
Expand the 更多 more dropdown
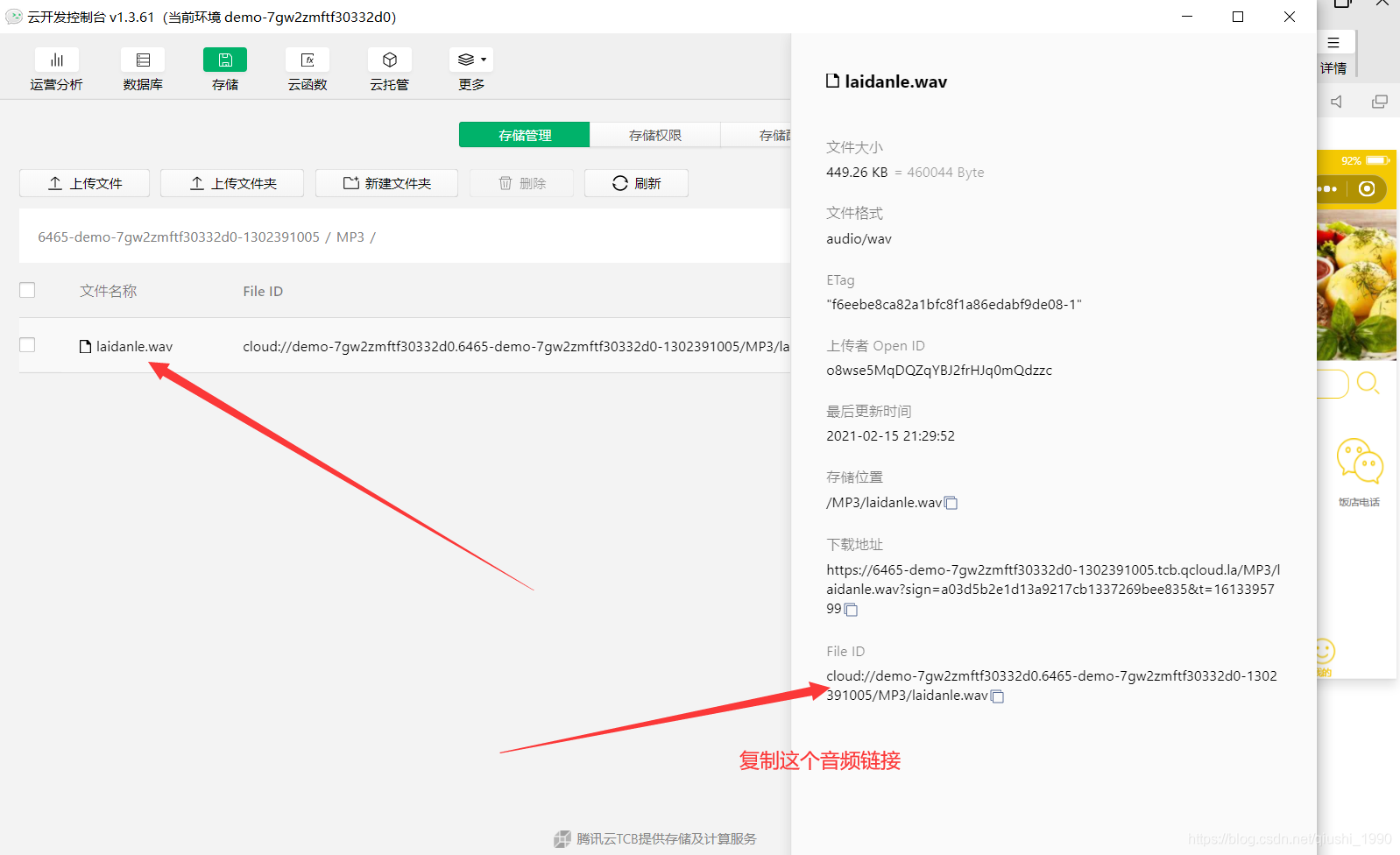[471, 69]
